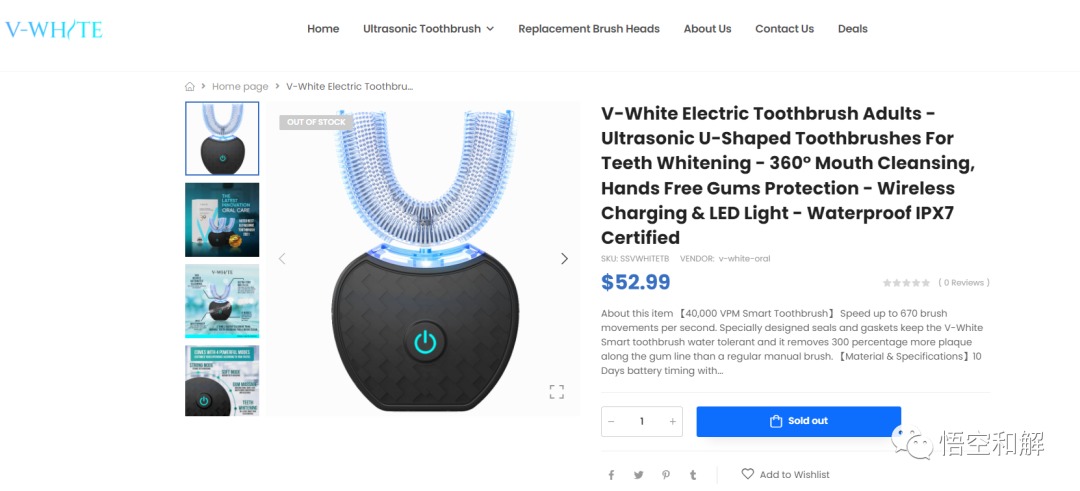Share product on Twitter icon
This screenshot has width=1080, height=491.
[638, 475]
